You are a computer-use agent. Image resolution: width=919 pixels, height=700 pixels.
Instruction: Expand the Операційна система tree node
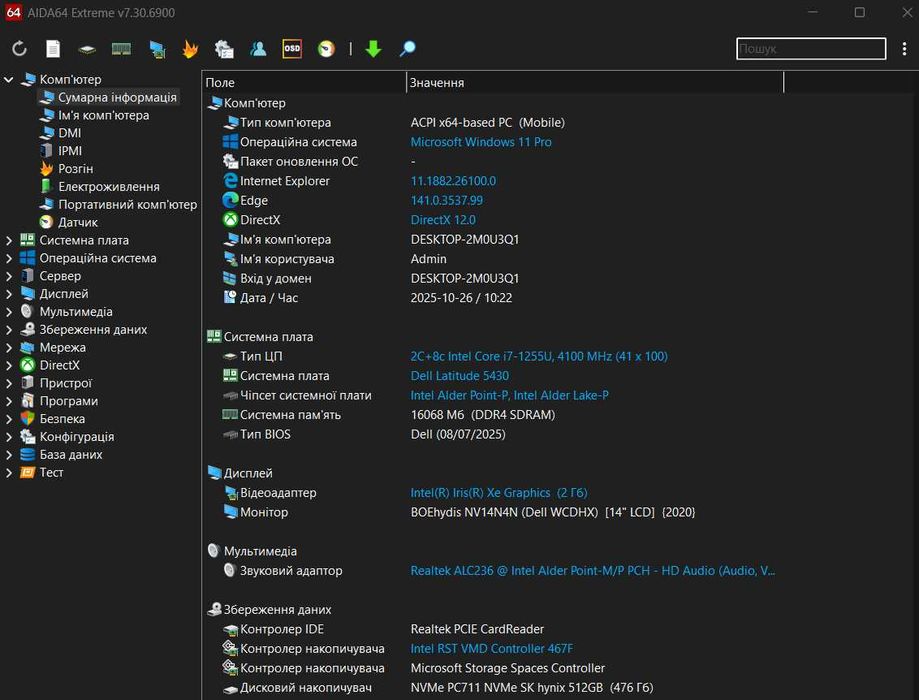[8, 258]
